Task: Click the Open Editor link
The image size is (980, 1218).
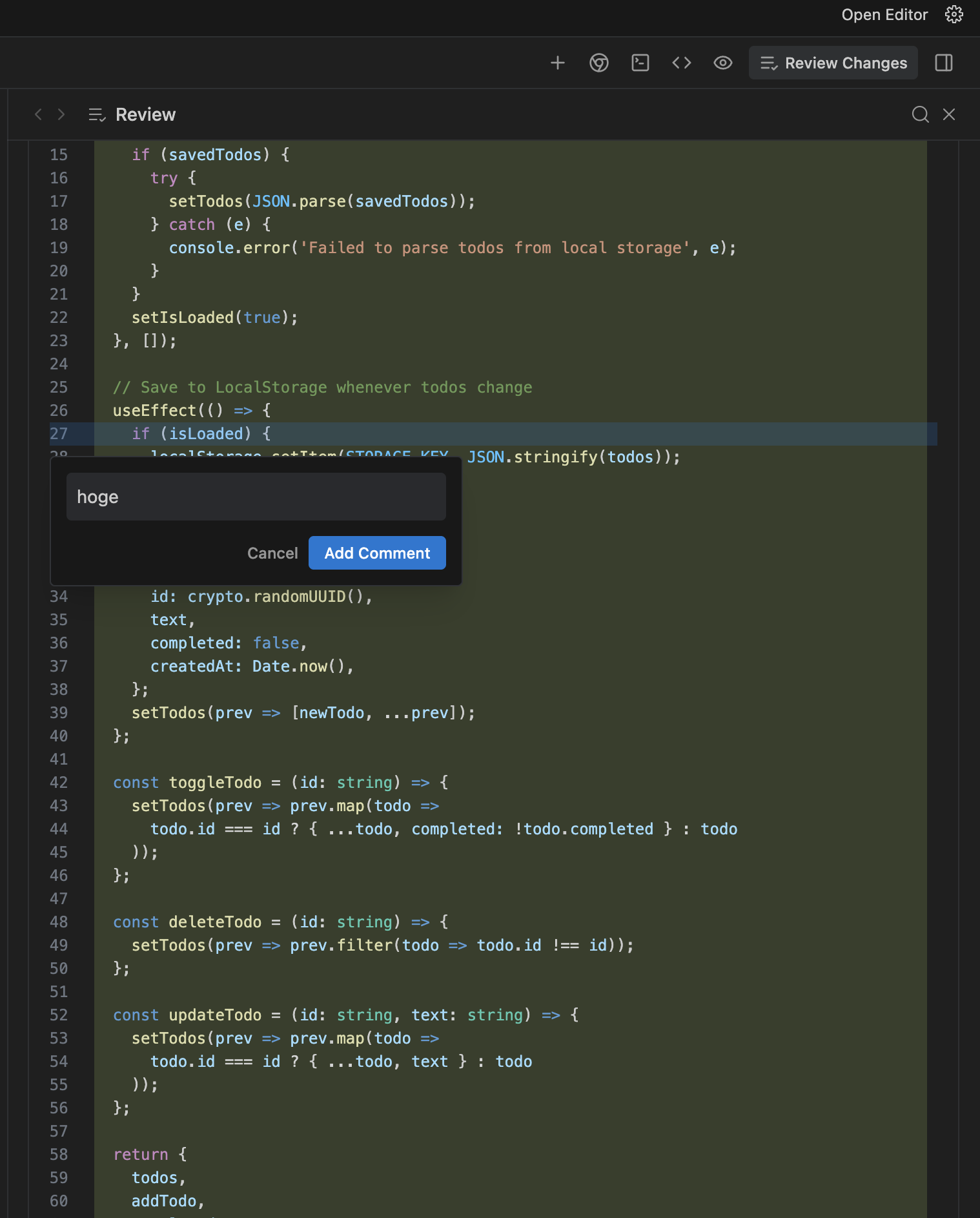Action: click(884, 15)
